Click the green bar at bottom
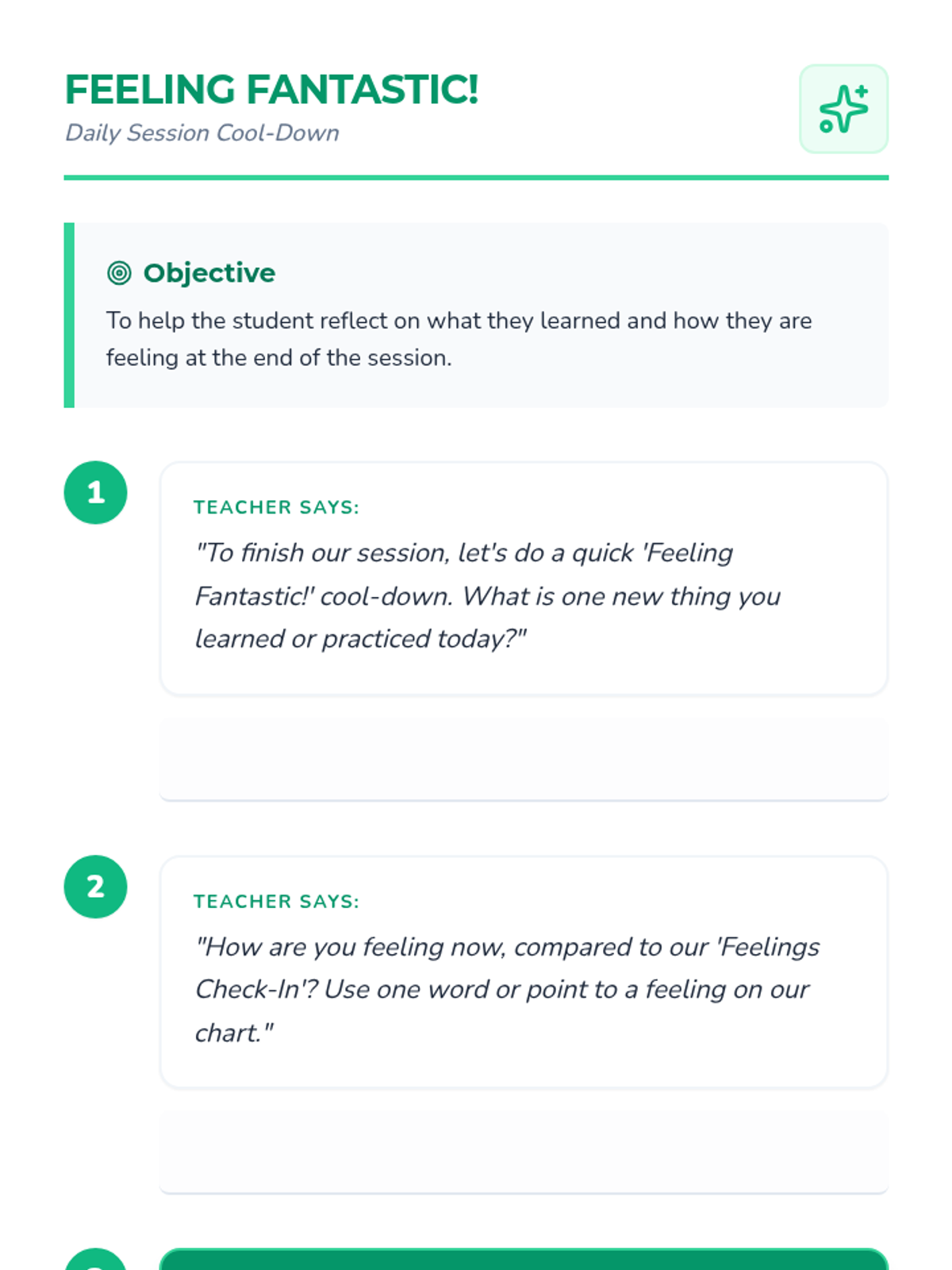The width and height of the screenshot is (952, 1270). coord(524,1260)
